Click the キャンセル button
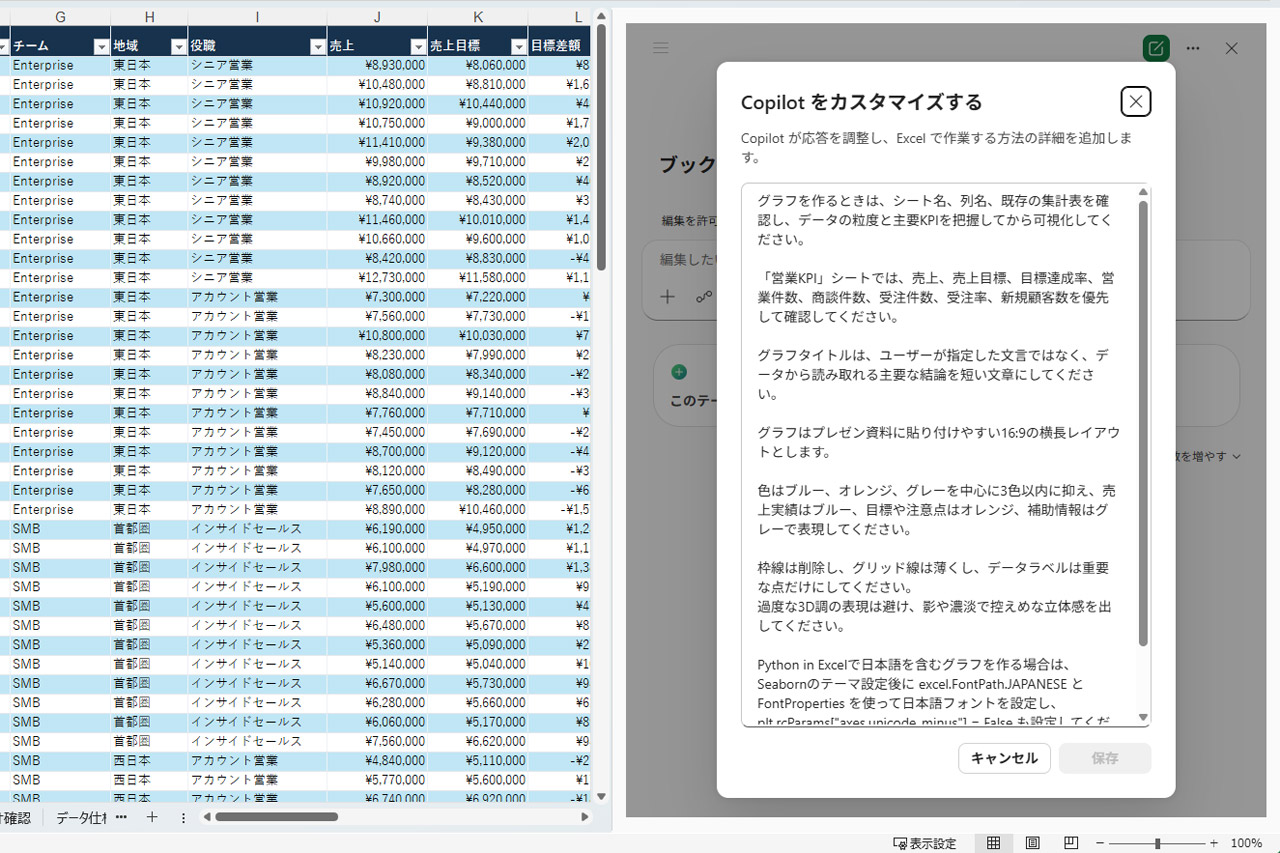 pos(1004,758)
